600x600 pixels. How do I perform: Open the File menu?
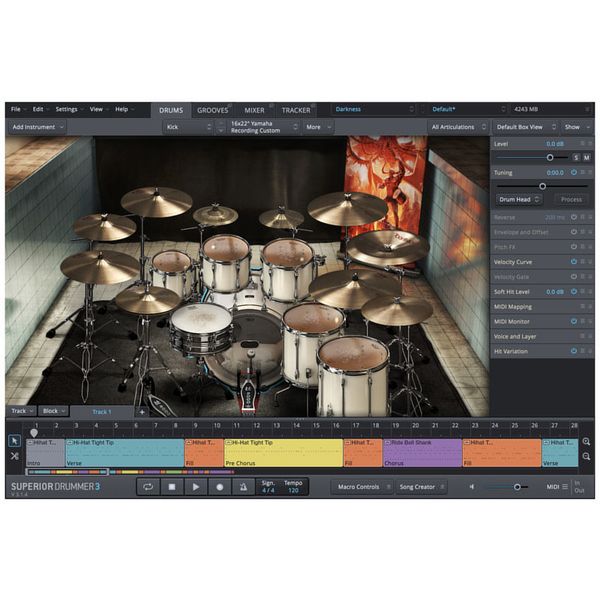(18, 109)
